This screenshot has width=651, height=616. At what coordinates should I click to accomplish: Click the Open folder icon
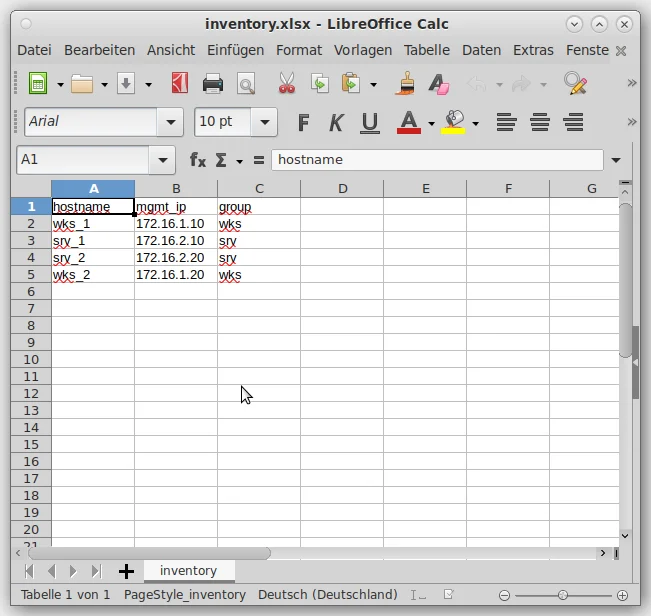point(82,84)
